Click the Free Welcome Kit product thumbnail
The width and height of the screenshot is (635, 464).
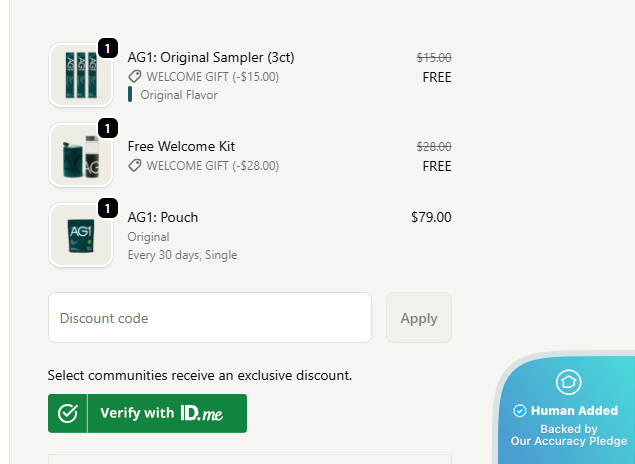click(80, 155)
